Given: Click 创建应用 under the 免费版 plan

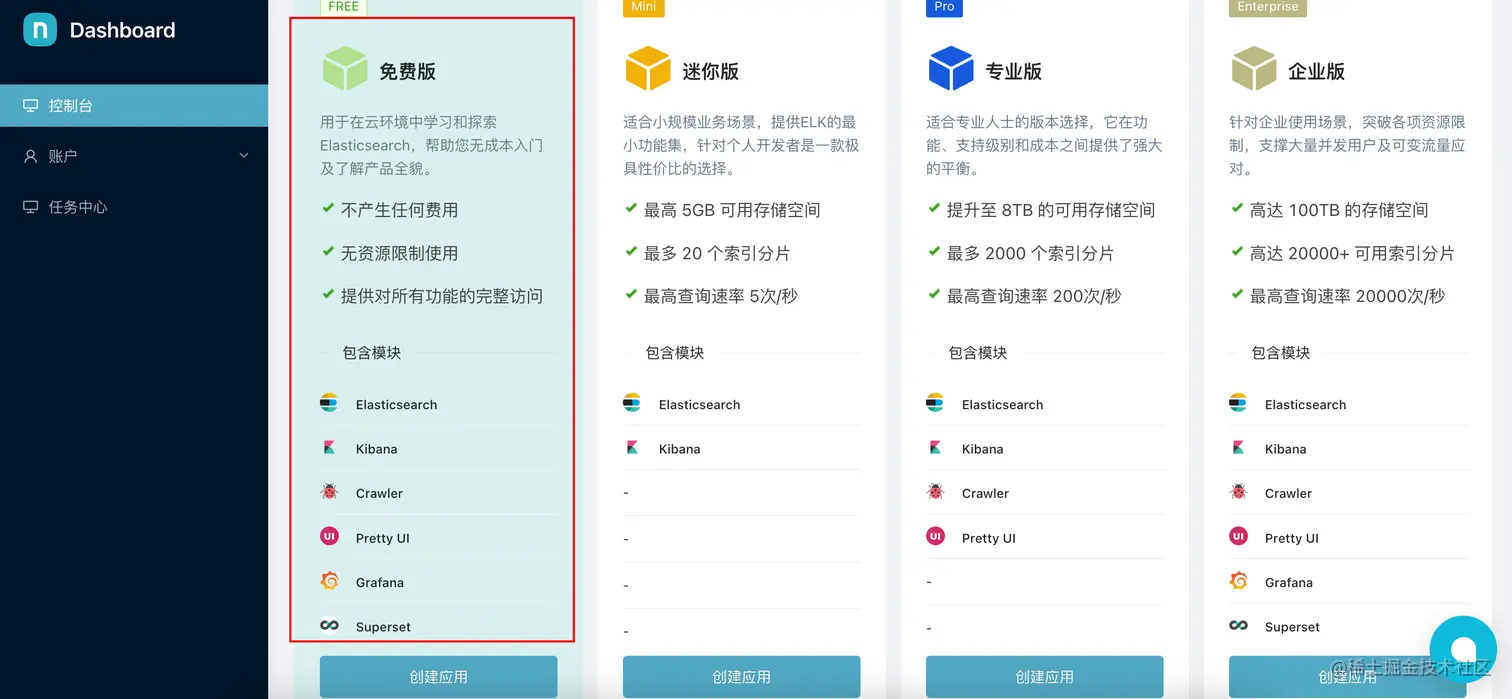Looking at the screenshot, I should (438, 677).
